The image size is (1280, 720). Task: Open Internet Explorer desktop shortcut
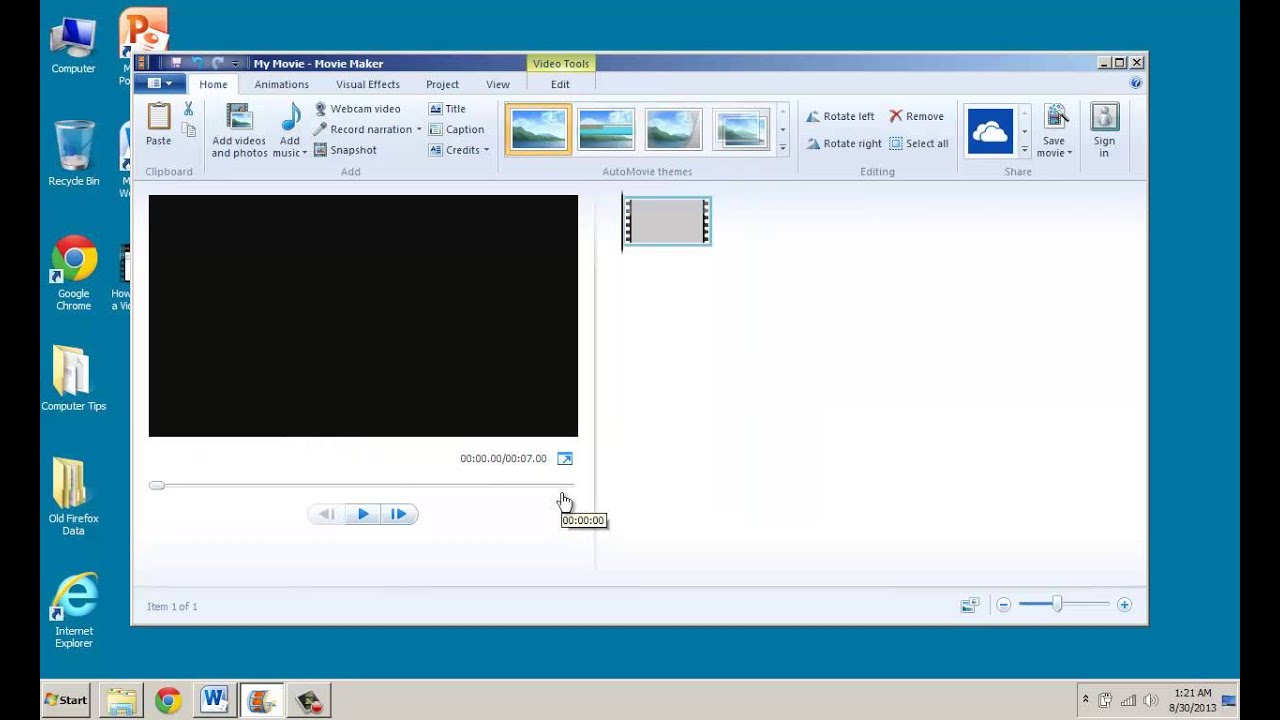[74, 610]
